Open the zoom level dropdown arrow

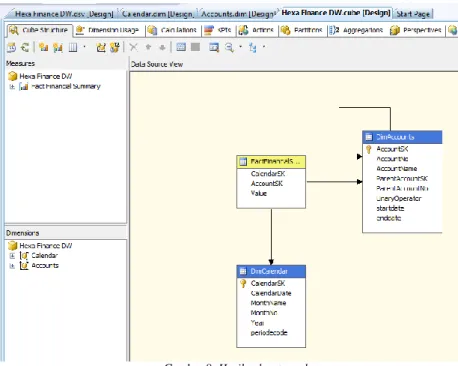[x=241, y=47]
